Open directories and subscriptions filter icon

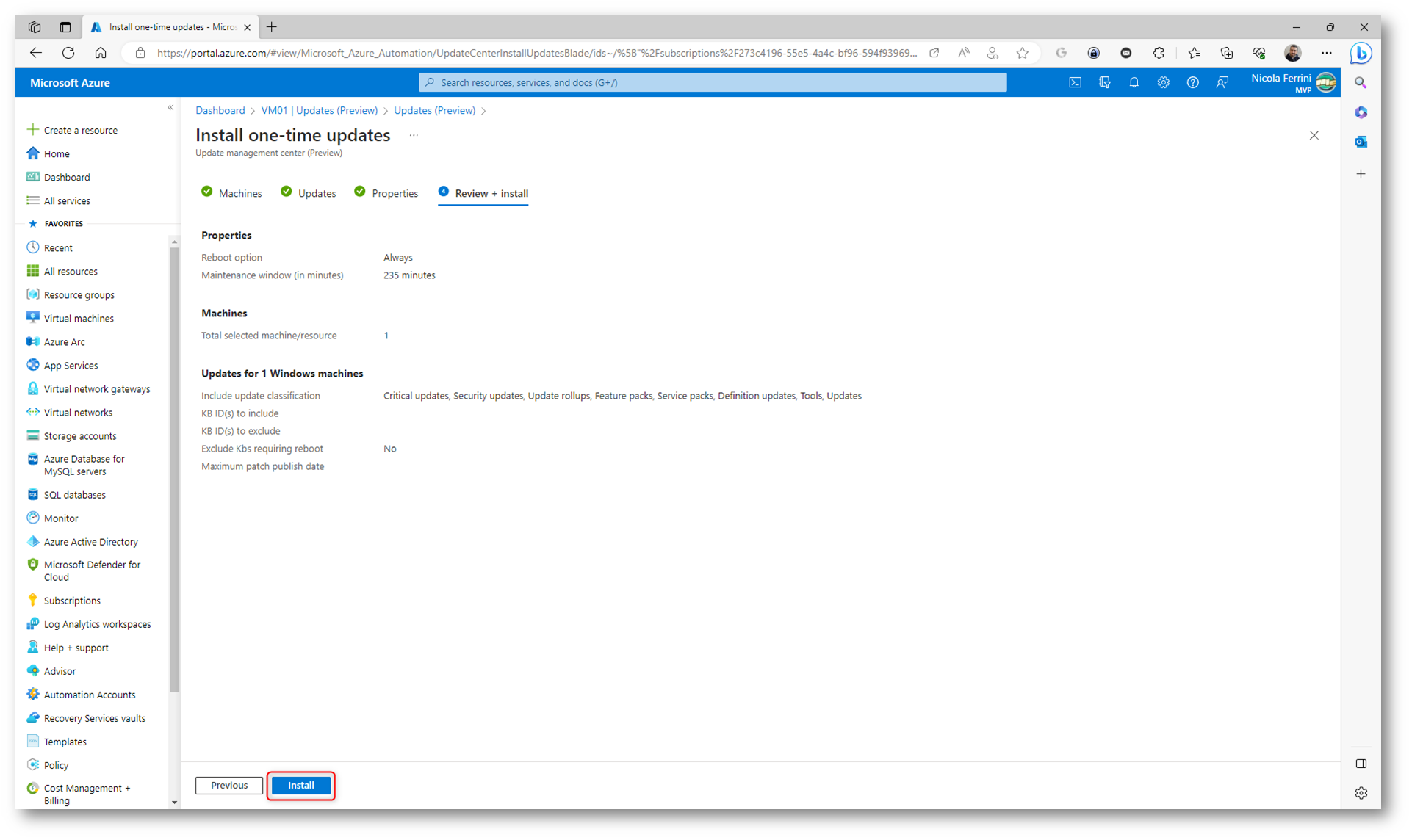[1104, 83]
